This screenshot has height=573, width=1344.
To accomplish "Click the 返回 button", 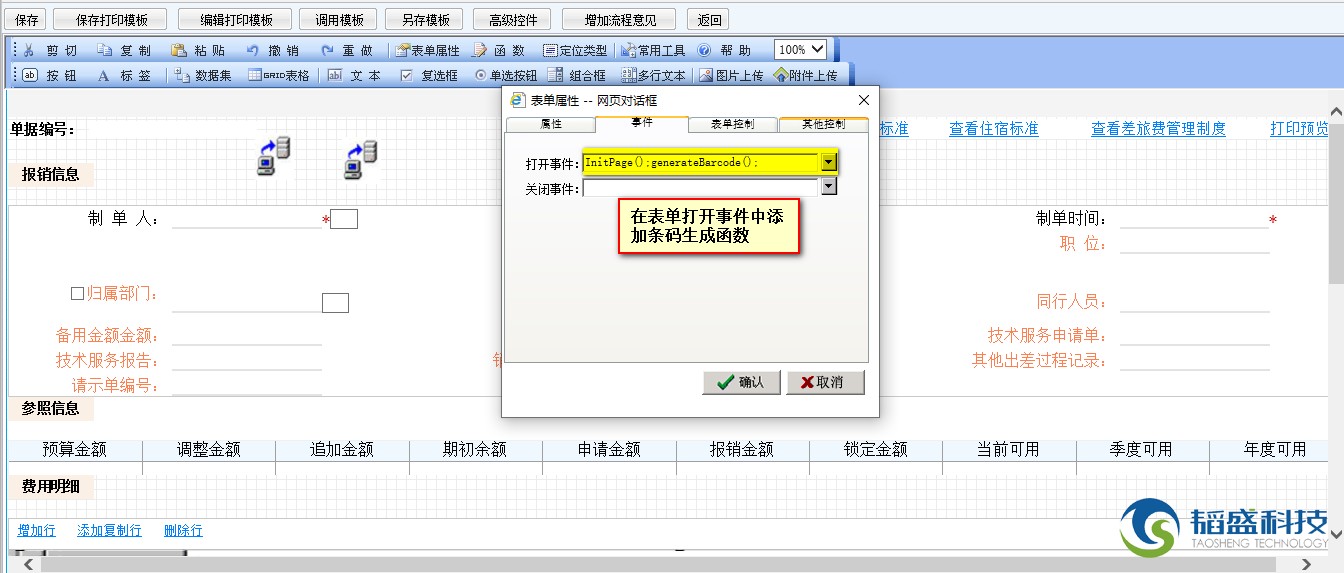I will [x=709, y=19].
